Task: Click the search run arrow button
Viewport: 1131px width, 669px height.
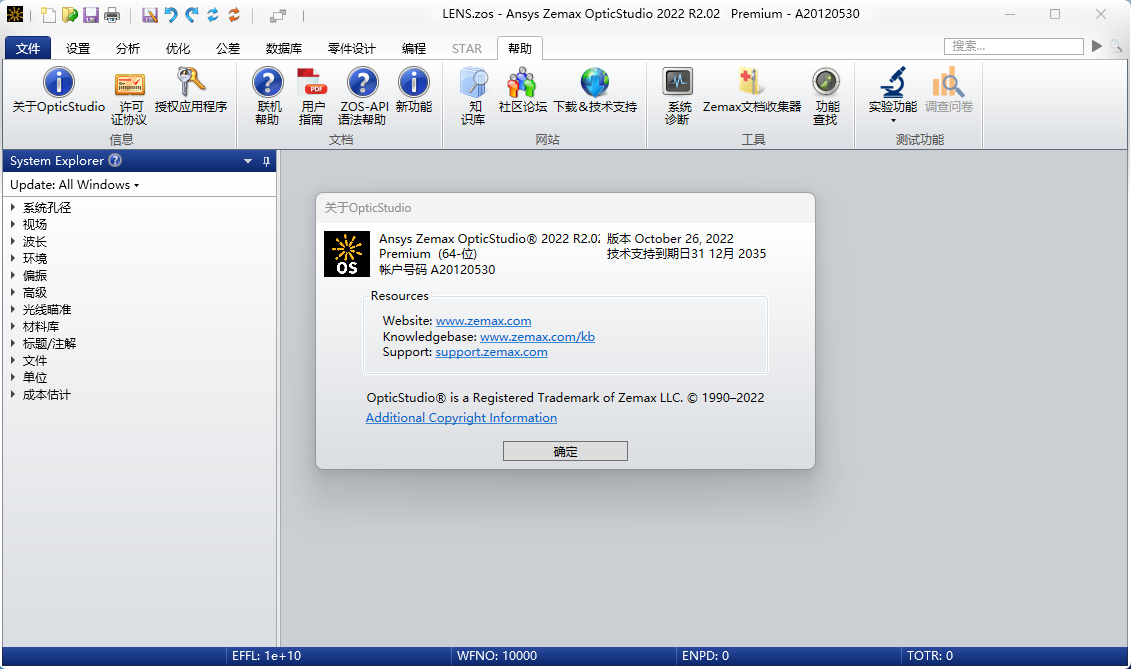Action: click(x=1096, y=46)
